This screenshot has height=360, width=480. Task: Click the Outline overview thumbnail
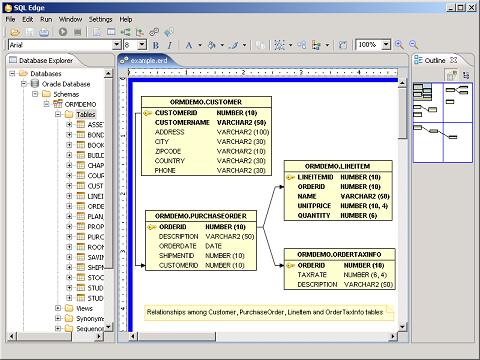pyautogui.click(x=443, y=122)
